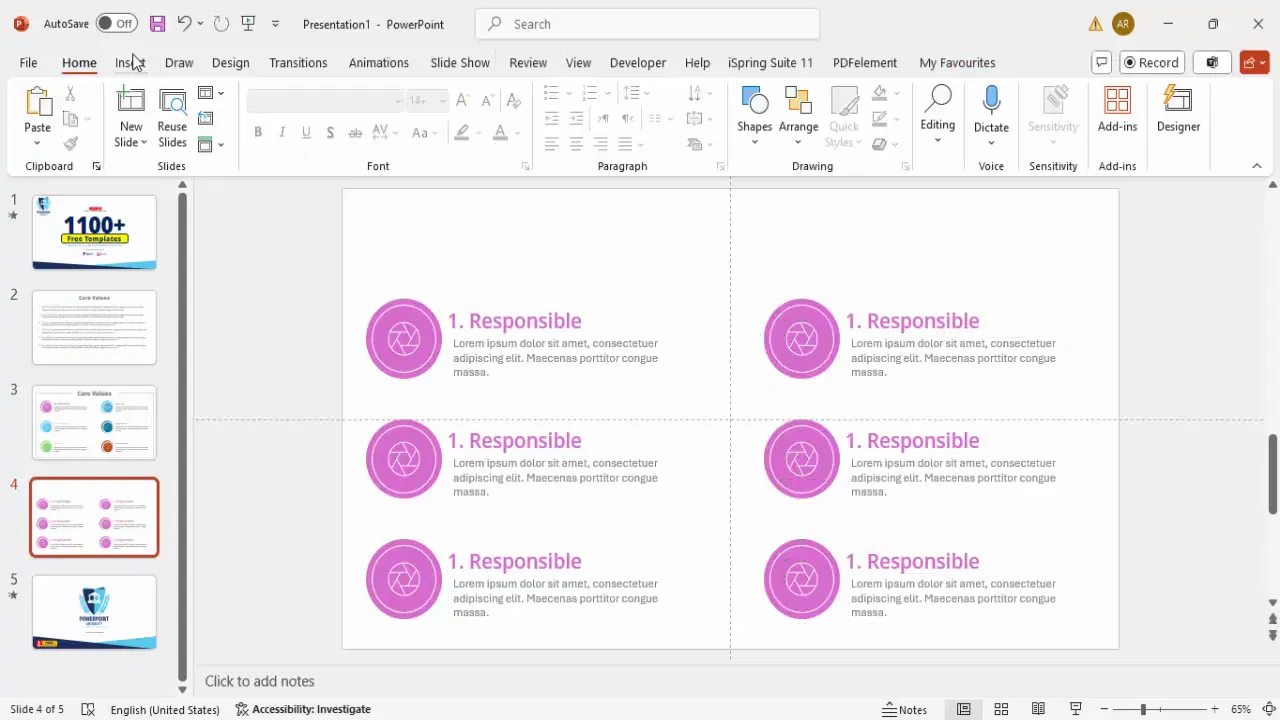1280x720 pixels.
Task: Switch to the Animations tab
Action: [379, 62]
